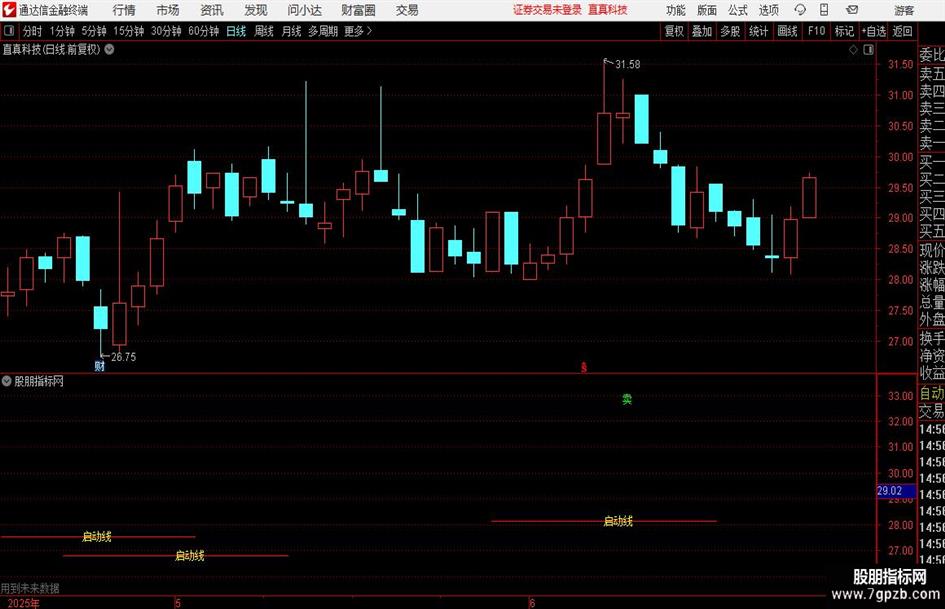This screenshot has height=609, width=945.
Task: Toggle the left sidebar panel icon
Action: (x=9, y=31)
